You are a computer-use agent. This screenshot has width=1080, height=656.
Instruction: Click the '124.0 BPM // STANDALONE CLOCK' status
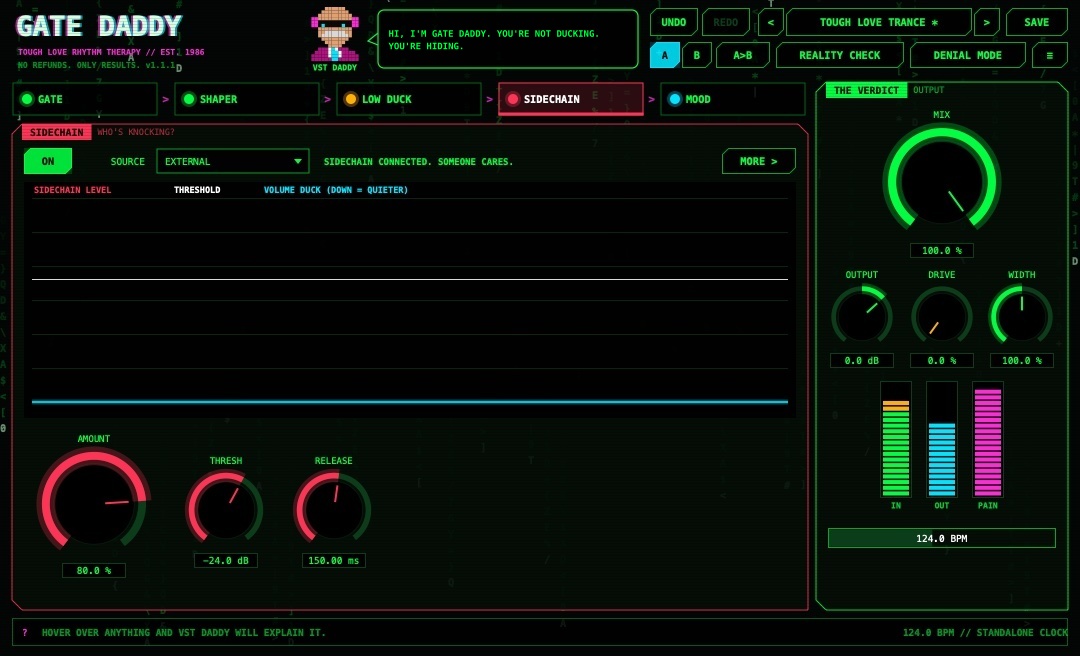(x=985, y=633)
